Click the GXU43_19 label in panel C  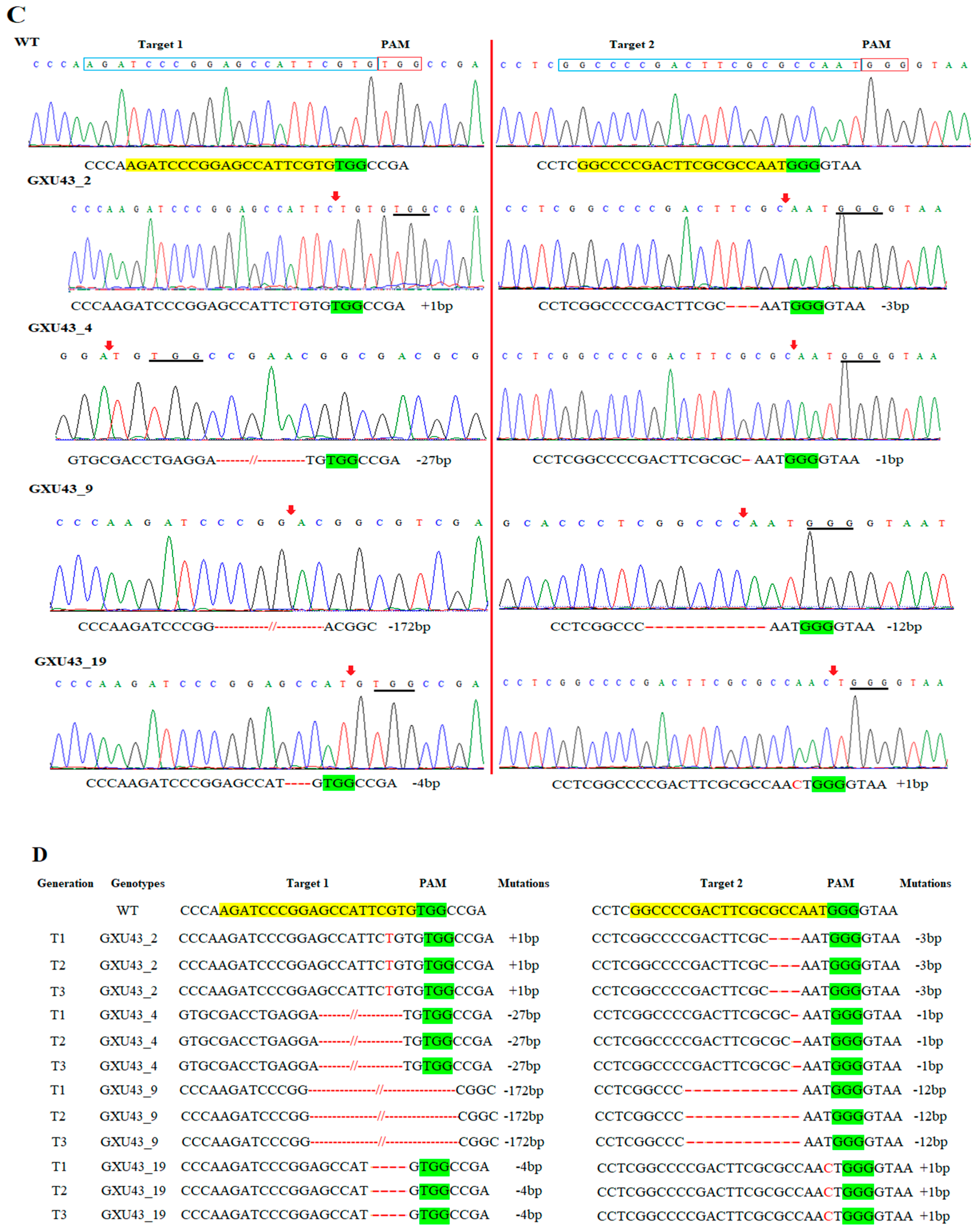pyautogui.click(x=70, y=661)
